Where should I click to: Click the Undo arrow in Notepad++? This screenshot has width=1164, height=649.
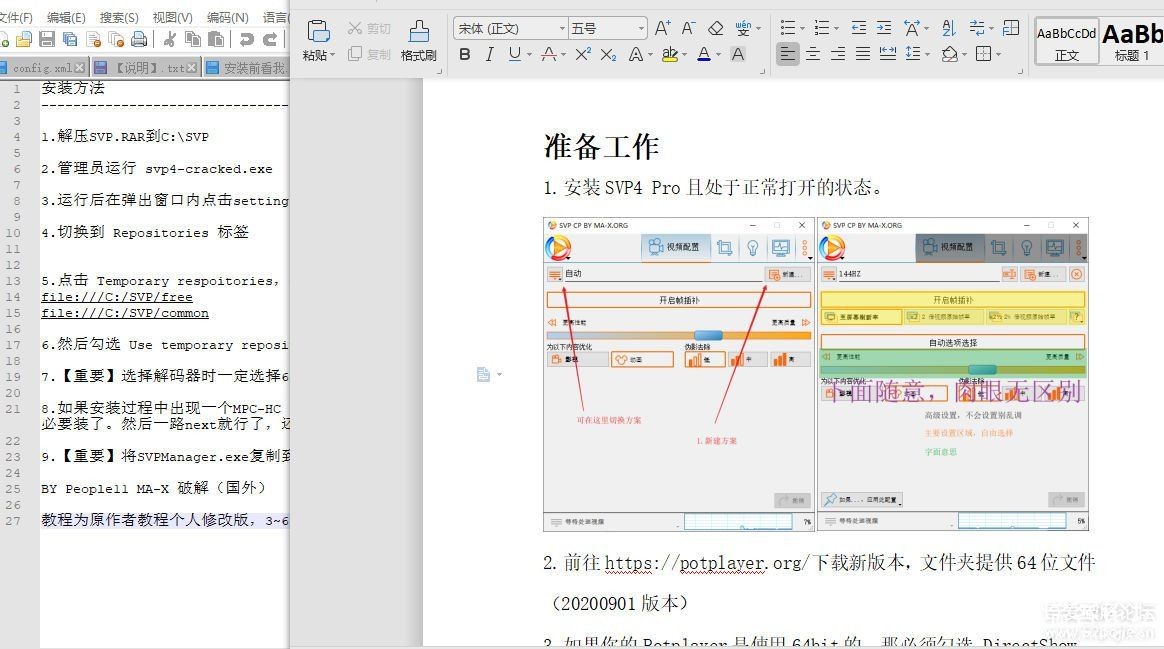[x=246, y=39]
